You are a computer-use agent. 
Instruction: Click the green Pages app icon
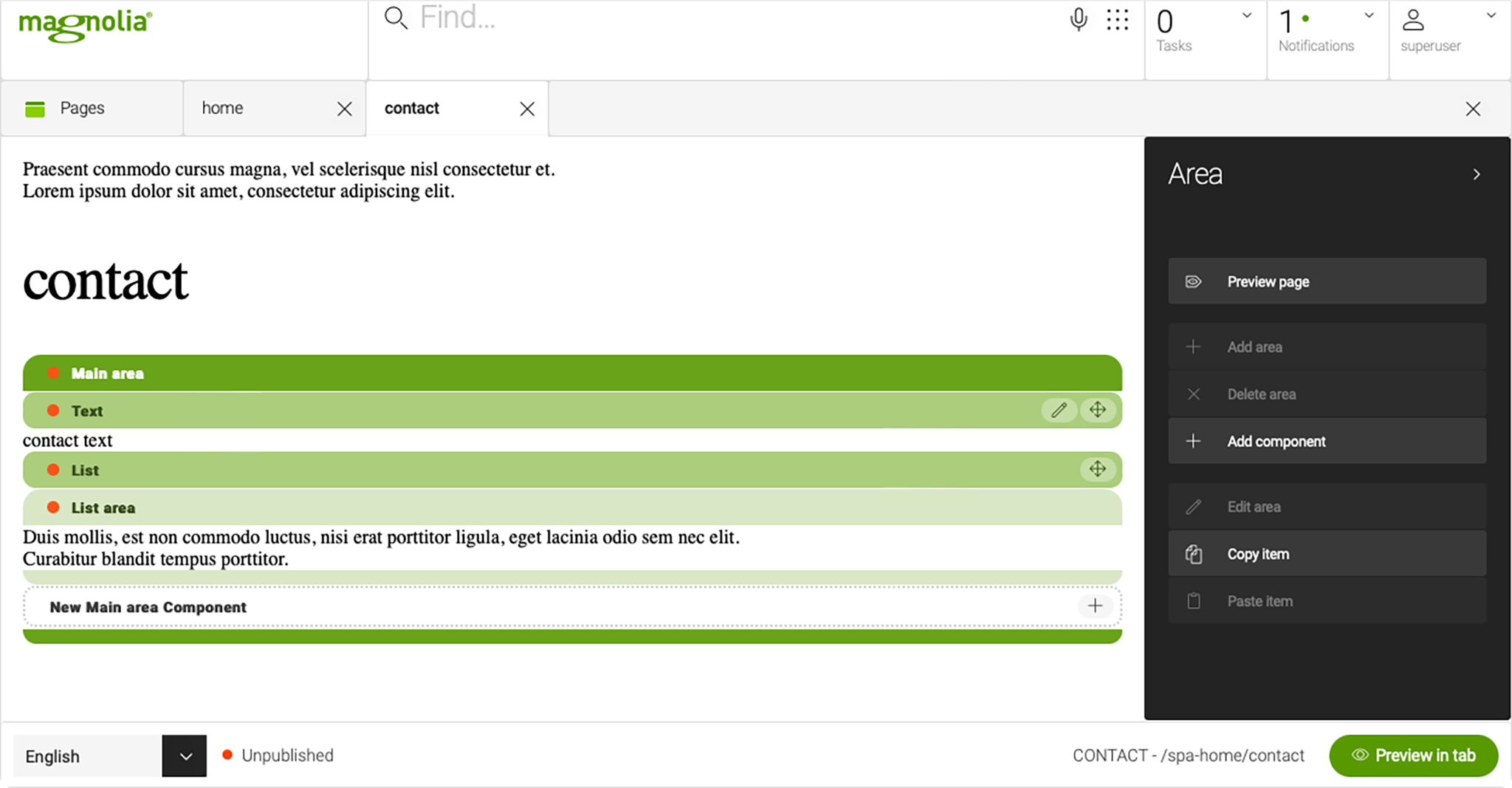click(x=35, y=109)
